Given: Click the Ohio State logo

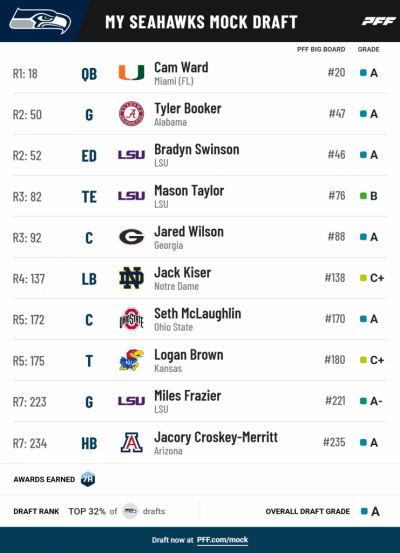Looking at the screenshot, I should pos(131,319).
